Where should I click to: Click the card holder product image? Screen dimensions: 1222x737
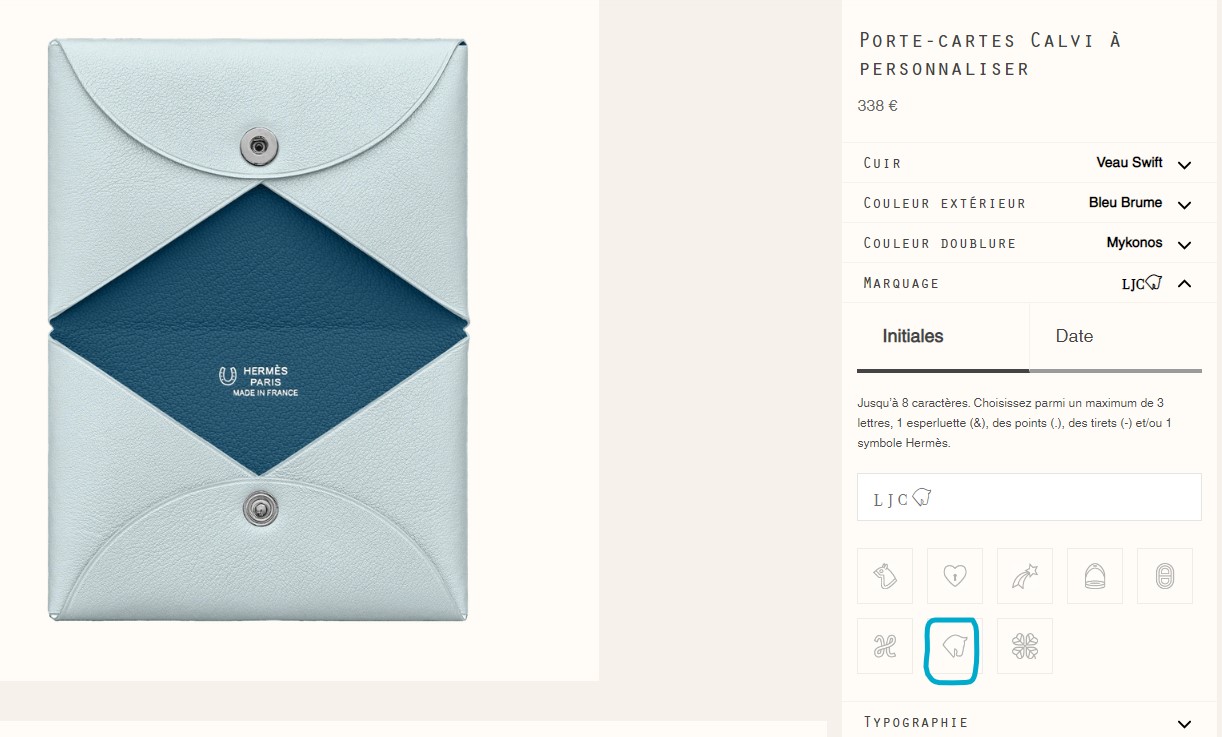coord(259,329)
